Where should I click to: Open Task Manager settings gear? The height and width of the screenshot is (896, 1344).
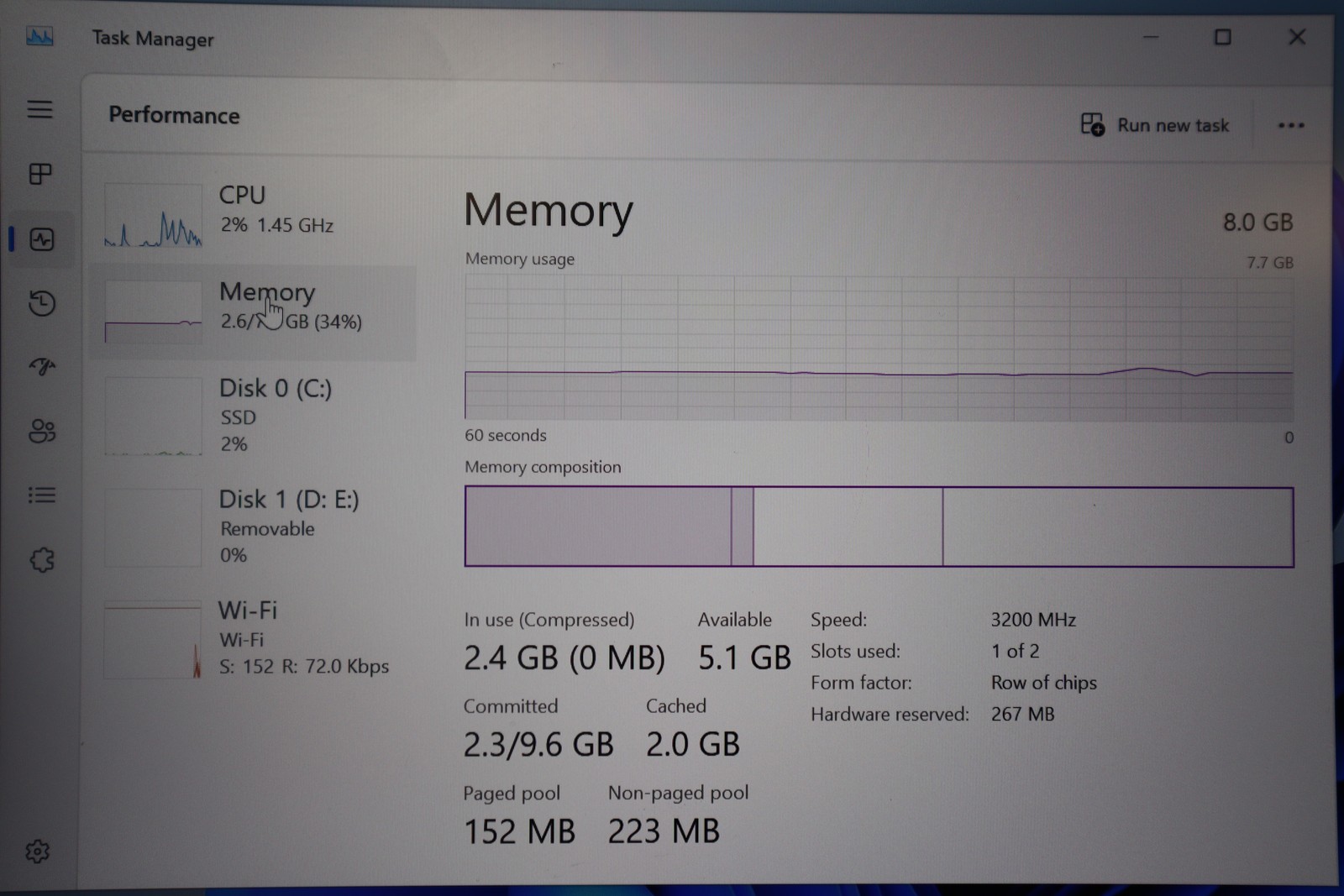point(37,851)
